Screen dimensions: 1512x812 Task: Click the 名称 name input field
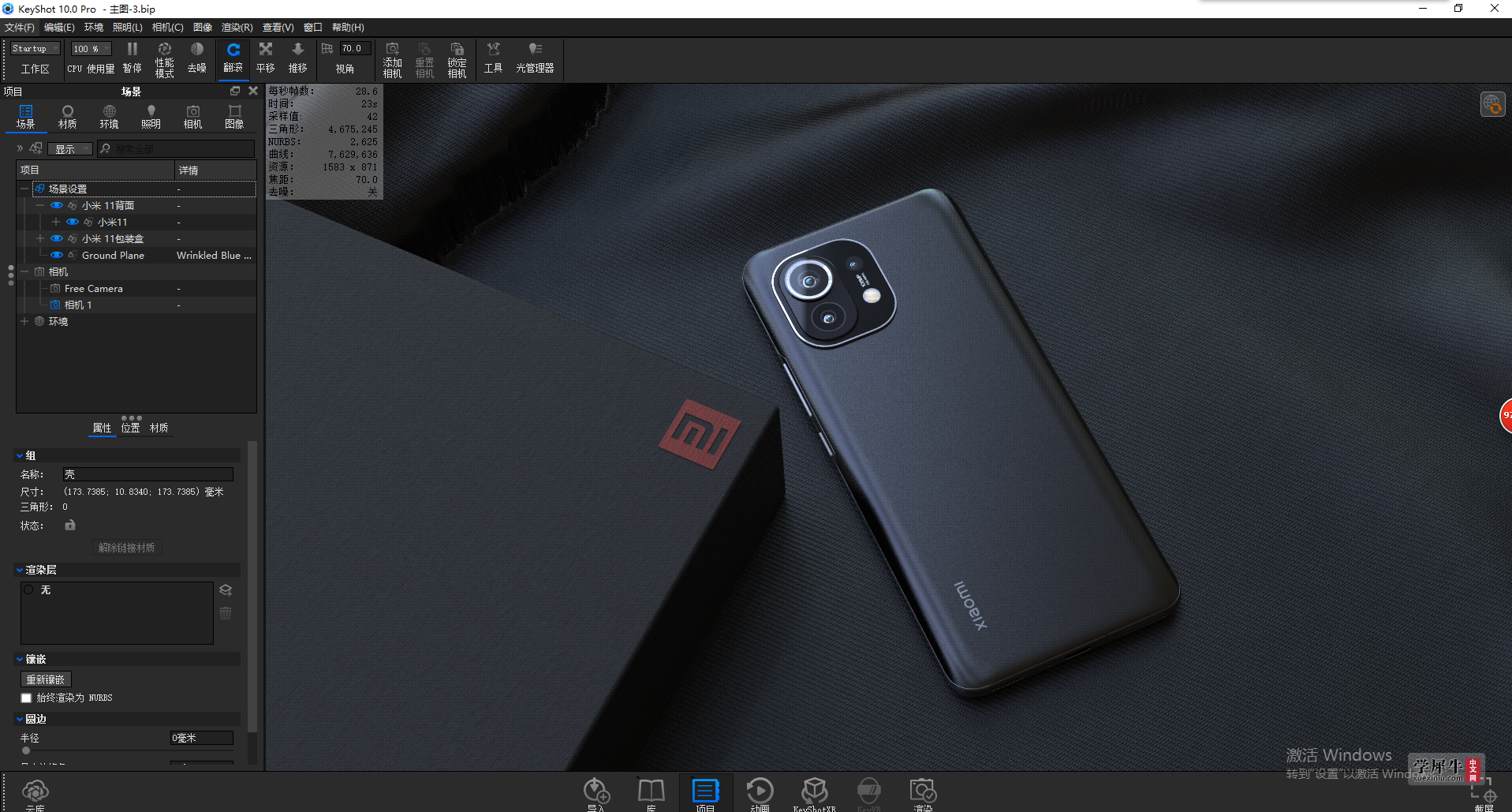148,474
